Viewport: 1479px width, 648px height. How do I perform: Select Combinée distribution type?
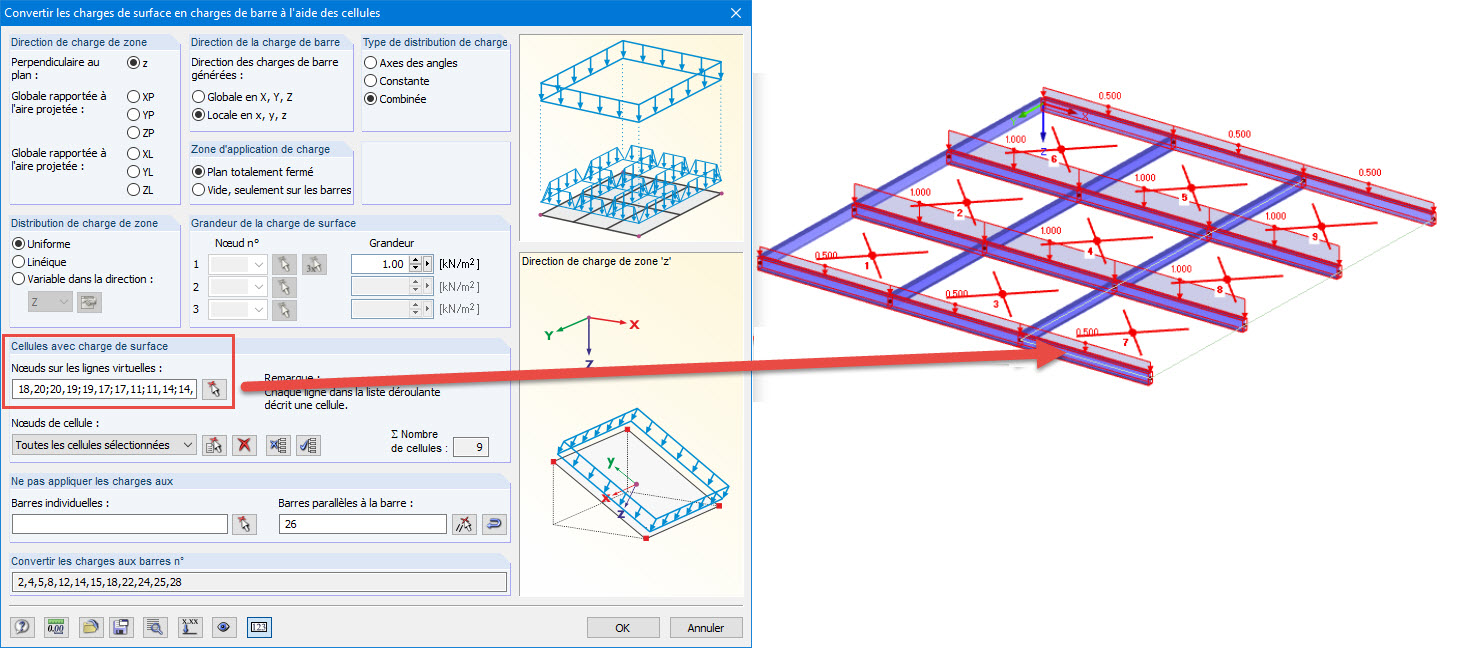371,99
